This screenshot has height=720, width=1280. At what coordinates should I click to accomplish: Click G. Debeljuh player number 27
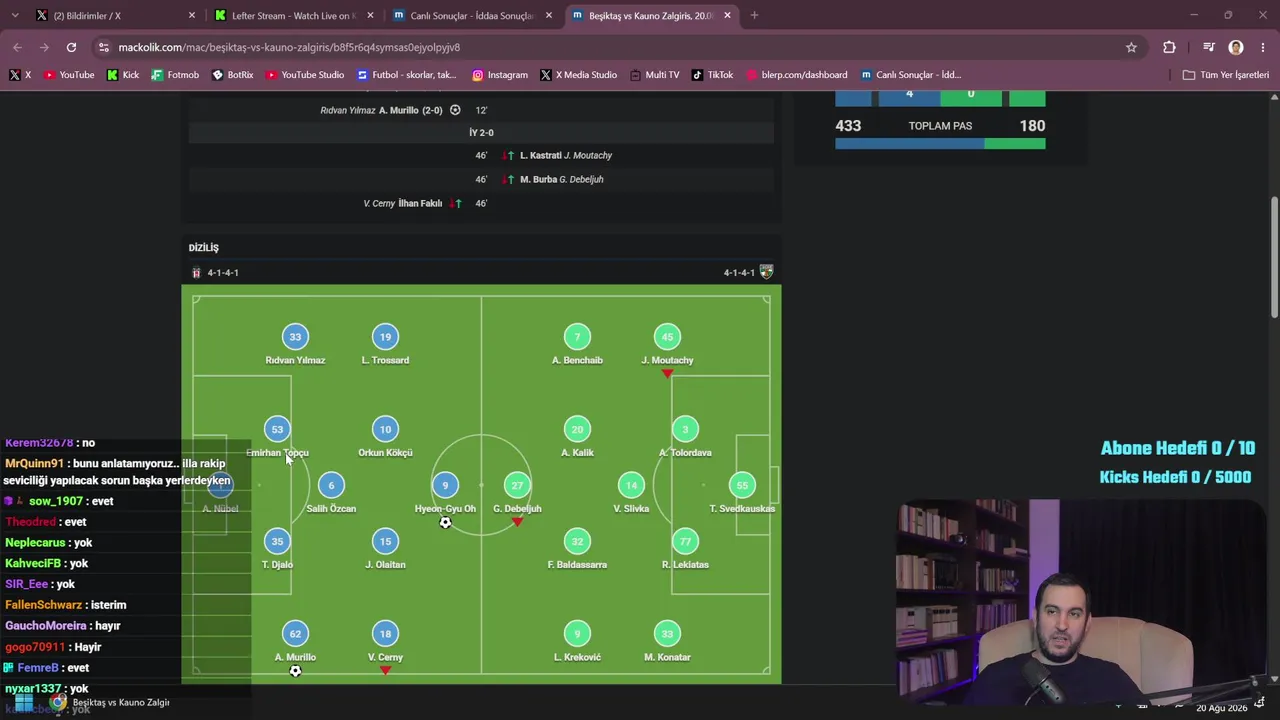tap(517, 485)
